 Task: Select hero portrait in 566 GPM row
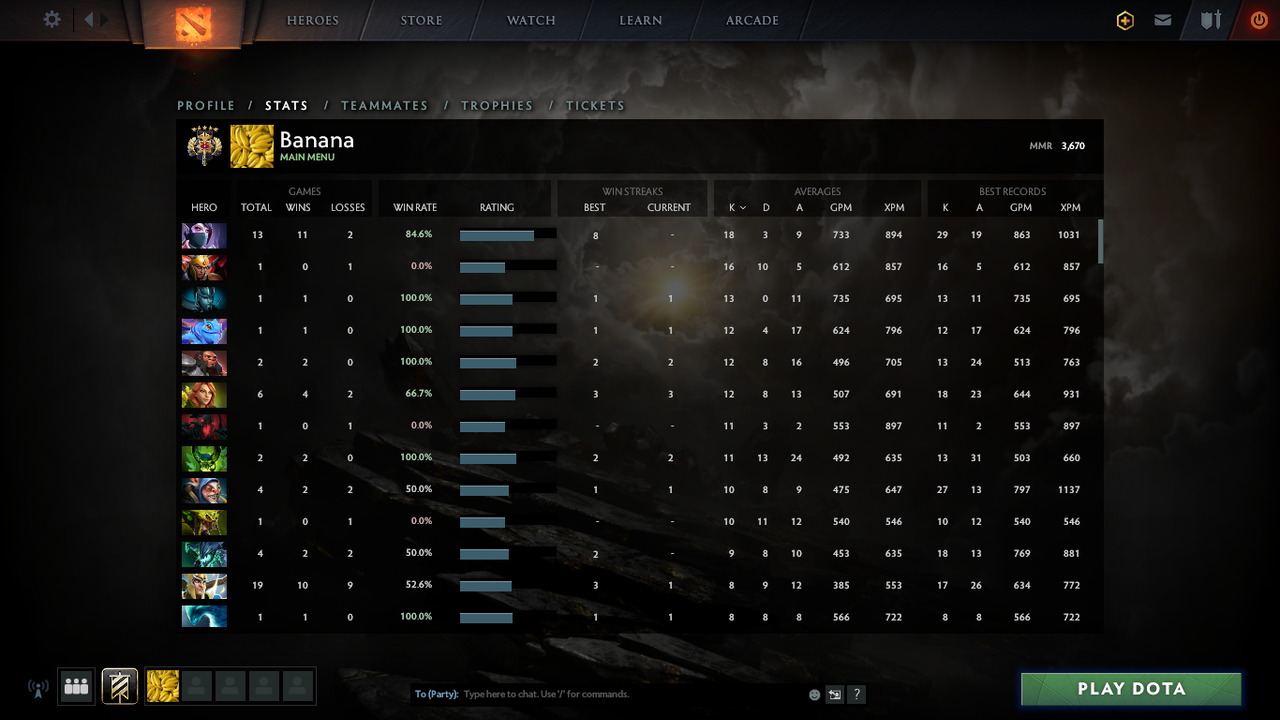coord(204,617)
